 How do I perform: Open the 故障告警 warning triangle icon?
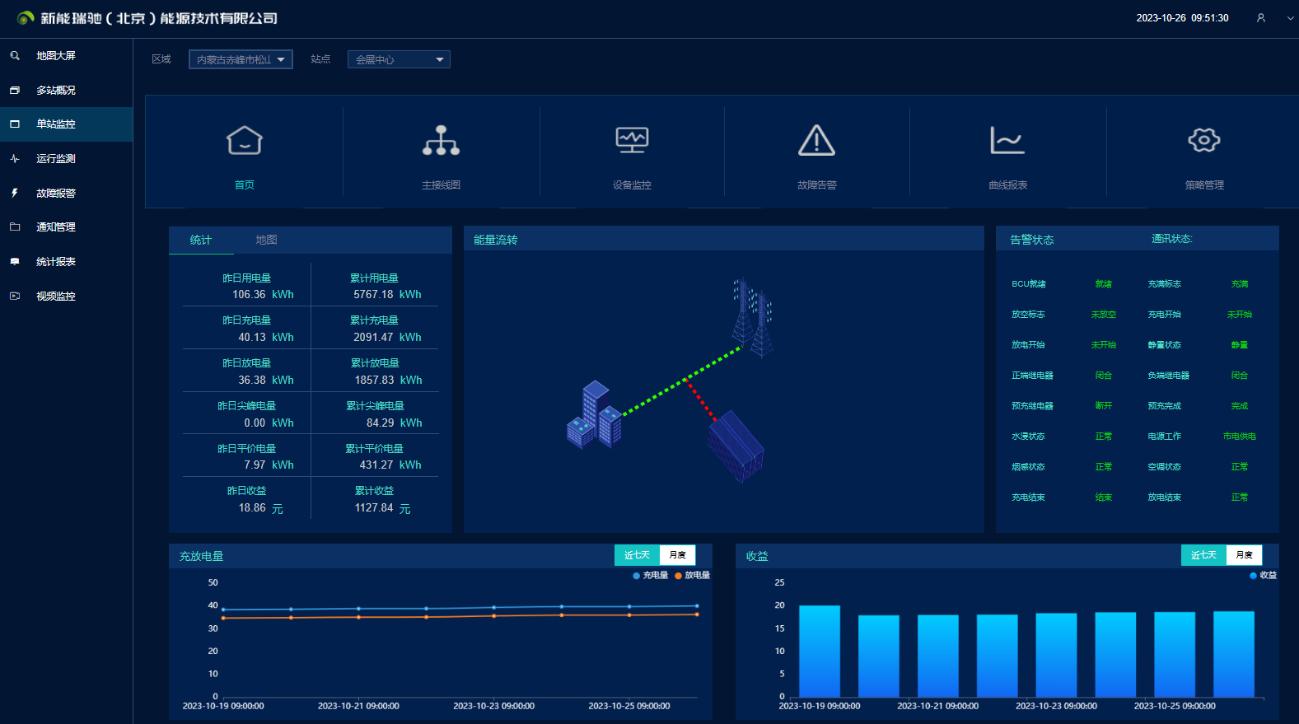click(816, 141)
